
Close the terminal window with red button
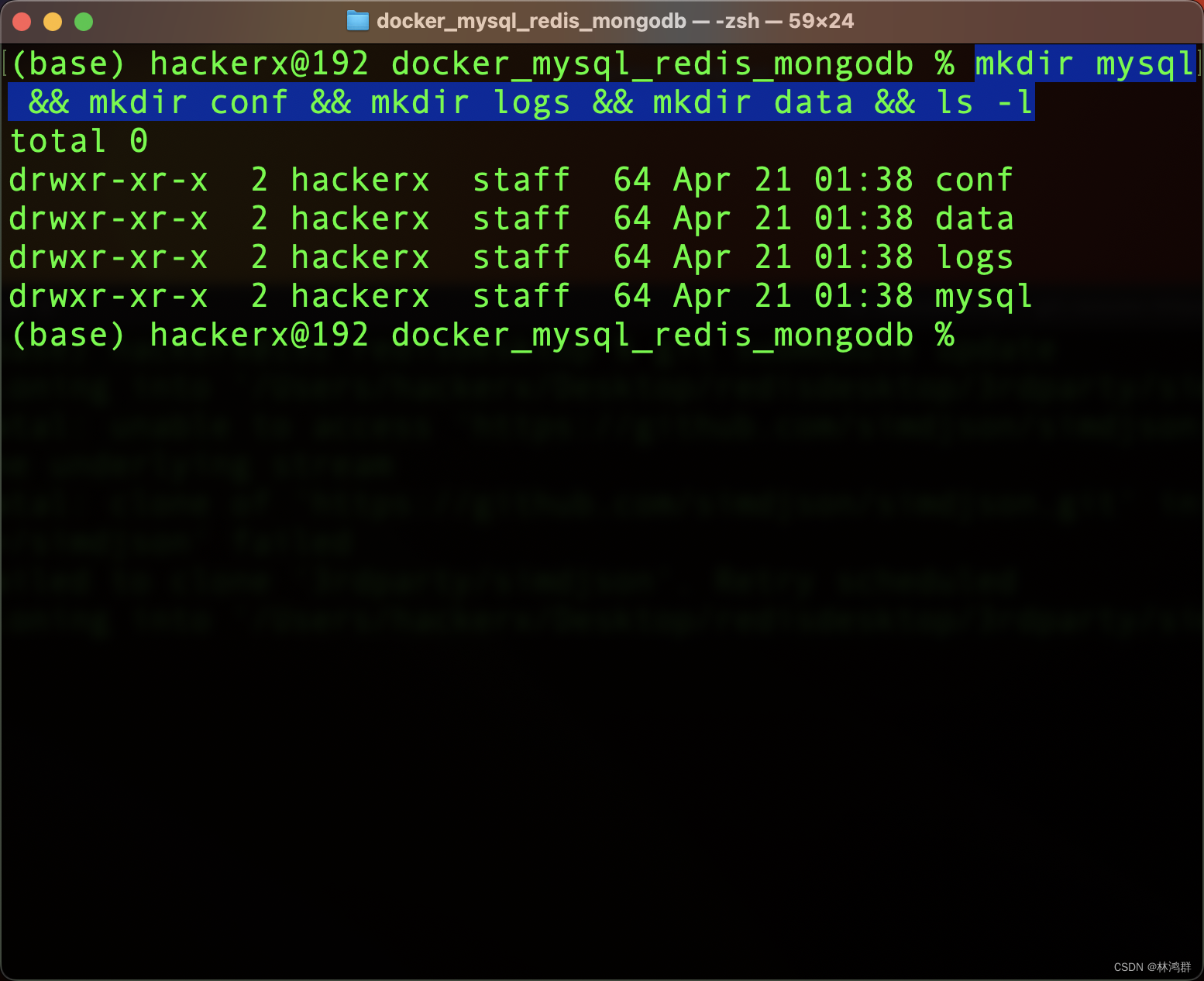[22, 22]
